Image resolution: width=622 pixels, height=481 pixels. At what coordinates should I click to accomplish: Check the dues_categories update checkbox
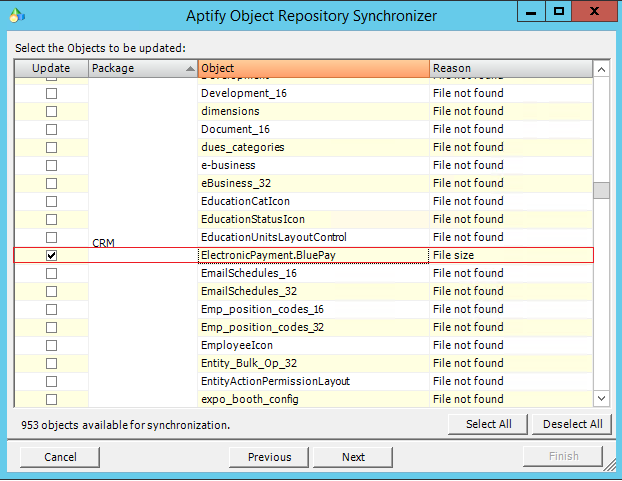[x=51, y=148]
